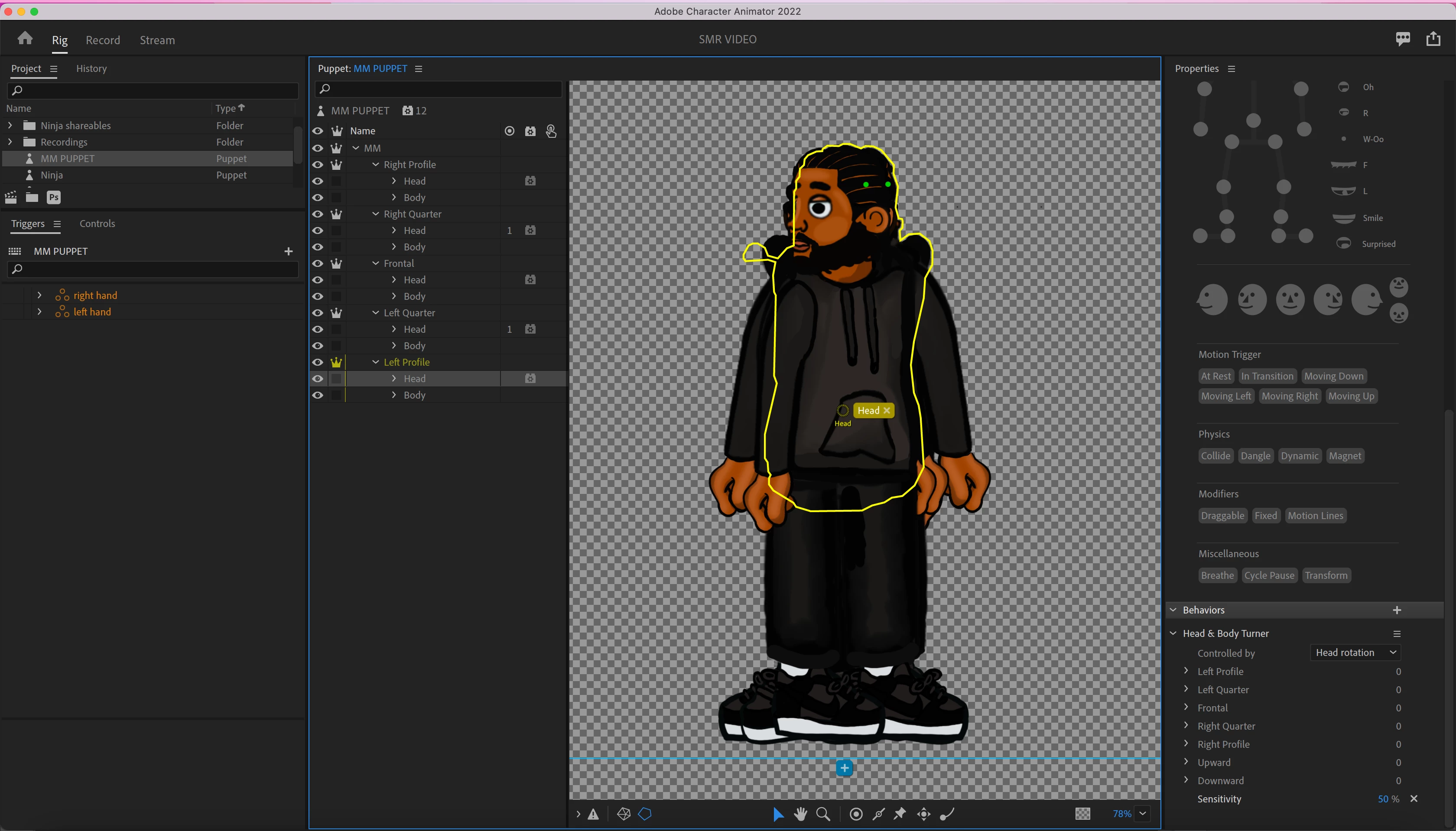Collapse the Left Profile layer group
The width and height of the screenshot is (1456, 831).
tap(376, 362)
